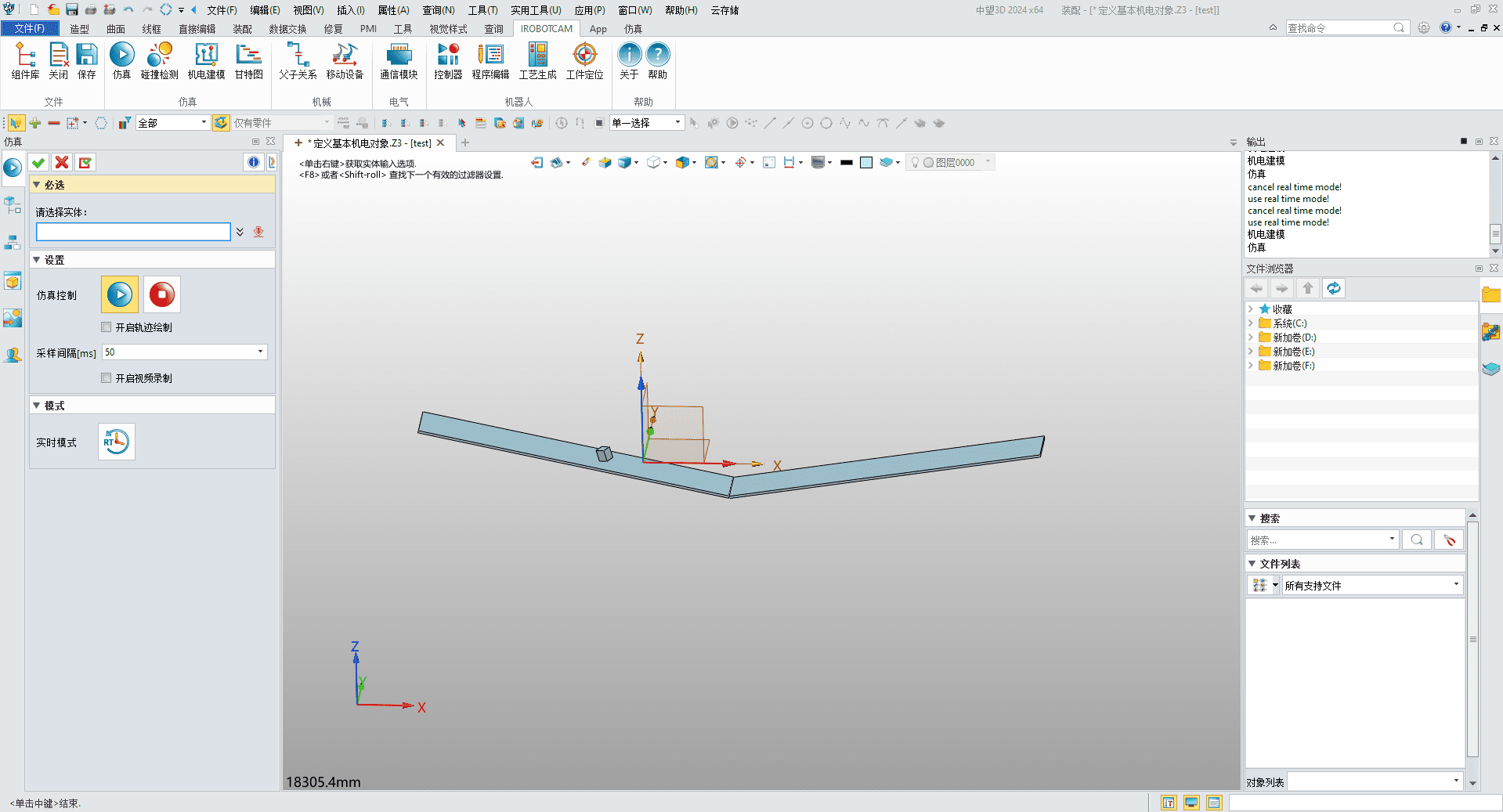This screenshot has width=1503, height=812.
Task: Open the 窗口(W) menu
Action: [x=635, y=10]
